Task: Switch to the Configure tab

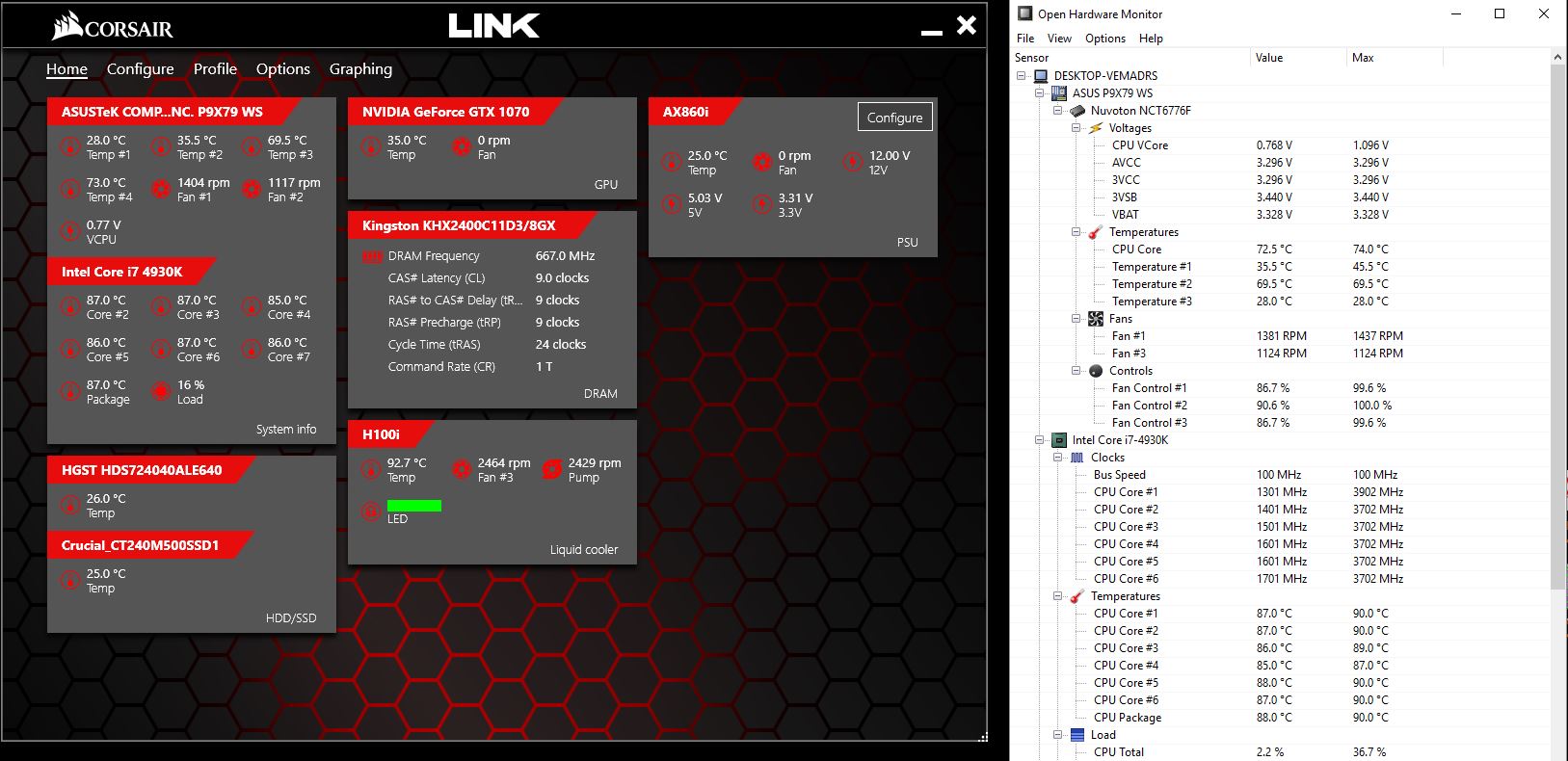Action: (141, 68)
